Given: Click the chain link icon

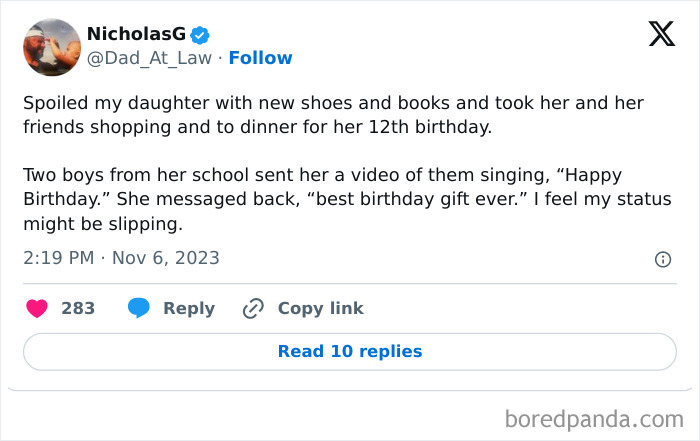Looking at the screenshot, I should pos(253,308).
